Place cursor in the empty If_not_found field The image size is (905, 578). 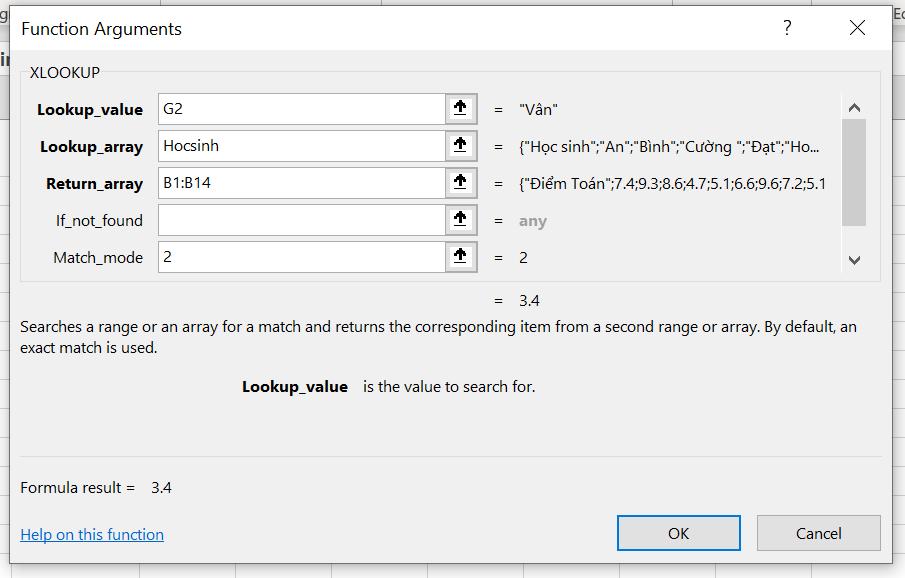click(300, 220)
